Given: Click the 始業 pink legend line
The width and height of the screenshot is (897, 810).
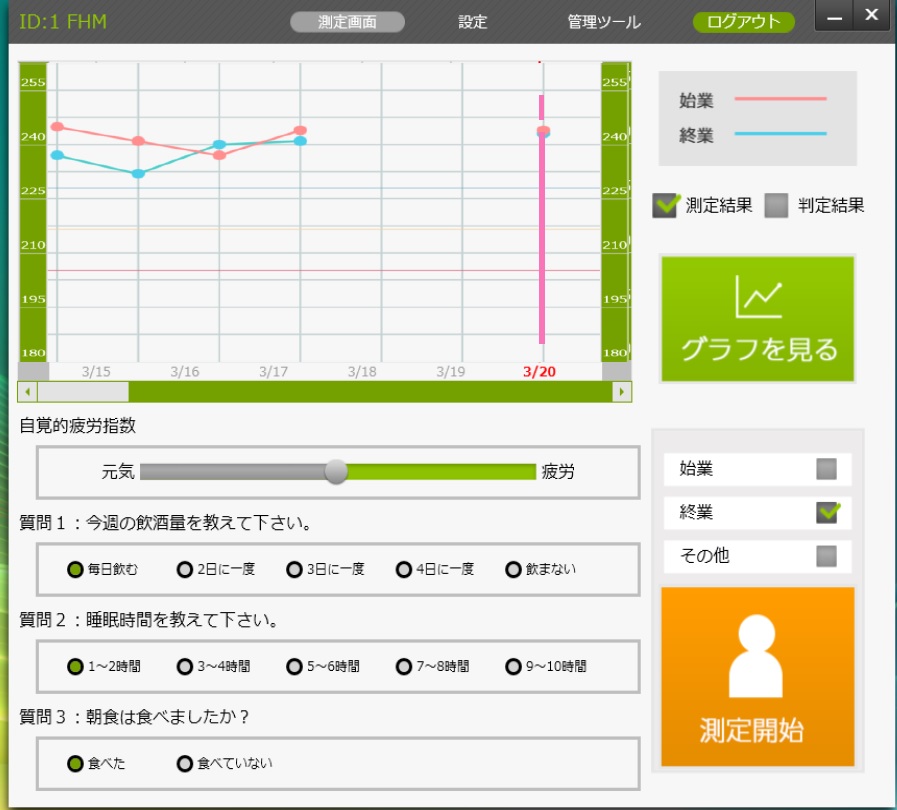Looking at the screenshot, I should point(780,98).
